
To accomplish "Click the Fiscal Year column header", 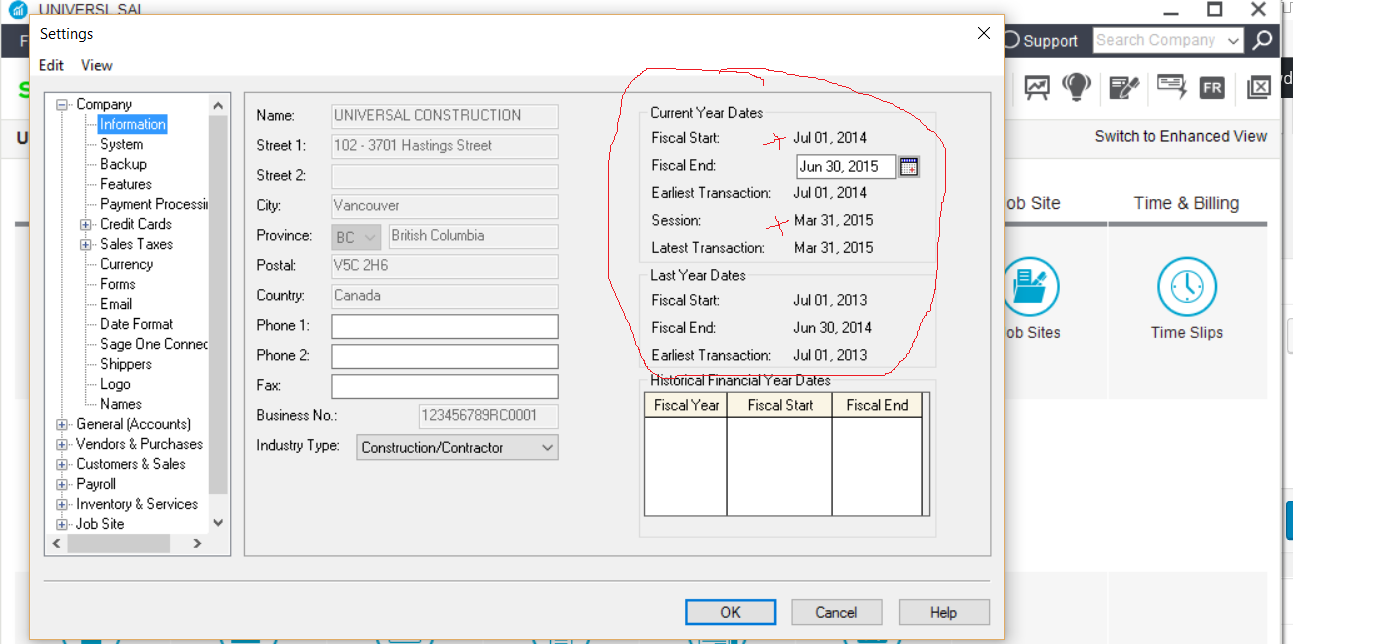I will pos(686,405).
